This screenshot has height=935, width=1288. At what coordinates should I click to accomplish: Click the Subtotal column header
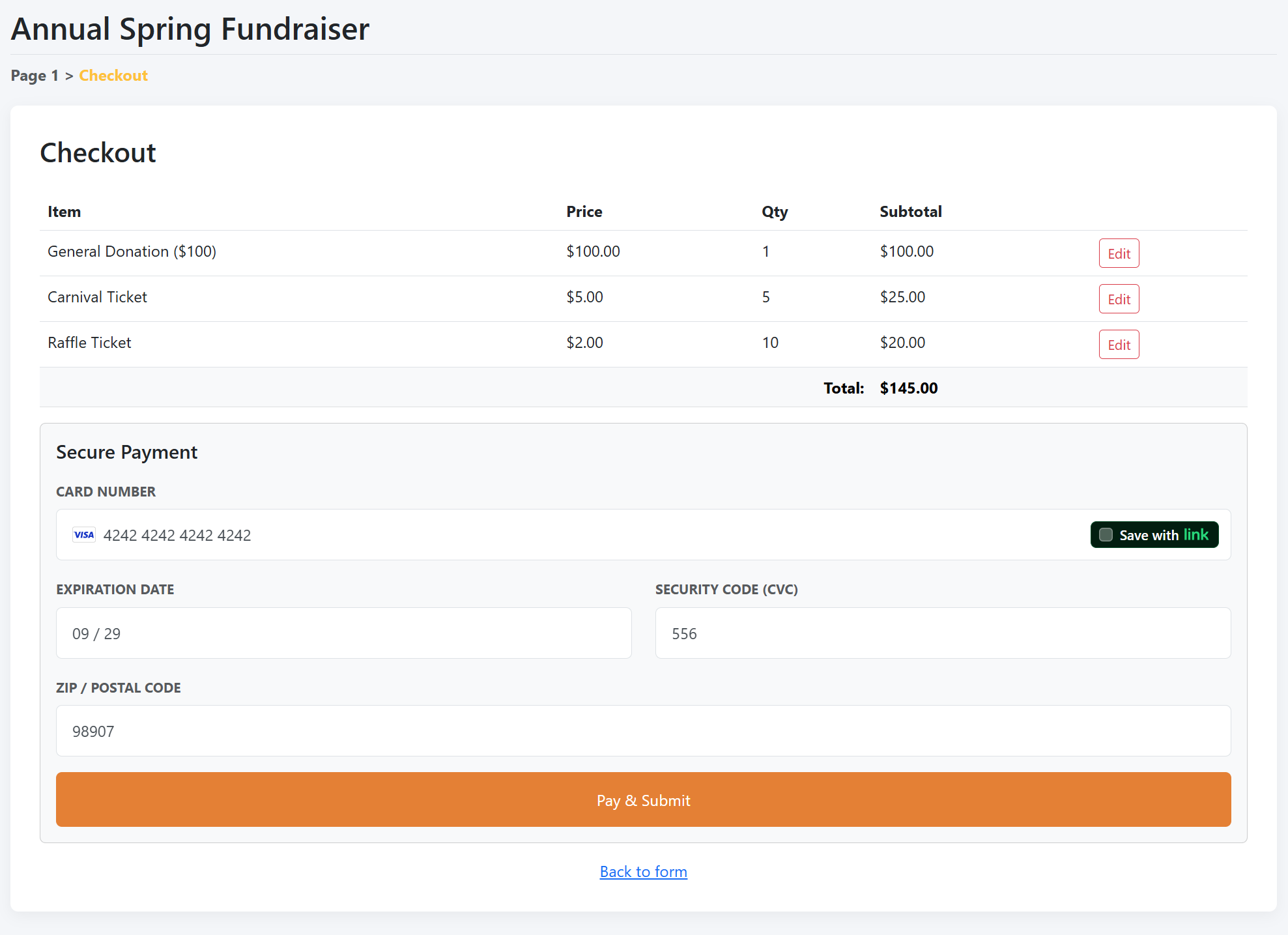click(910, 212)
